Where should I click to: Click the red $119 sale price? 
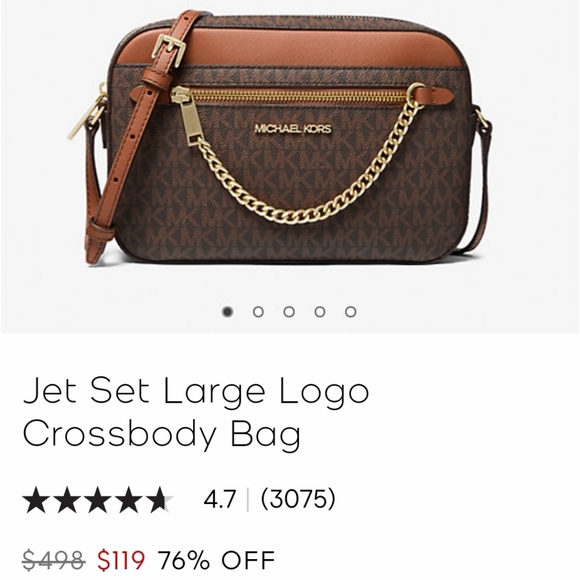pyautogui.click(x=121, y=560)
